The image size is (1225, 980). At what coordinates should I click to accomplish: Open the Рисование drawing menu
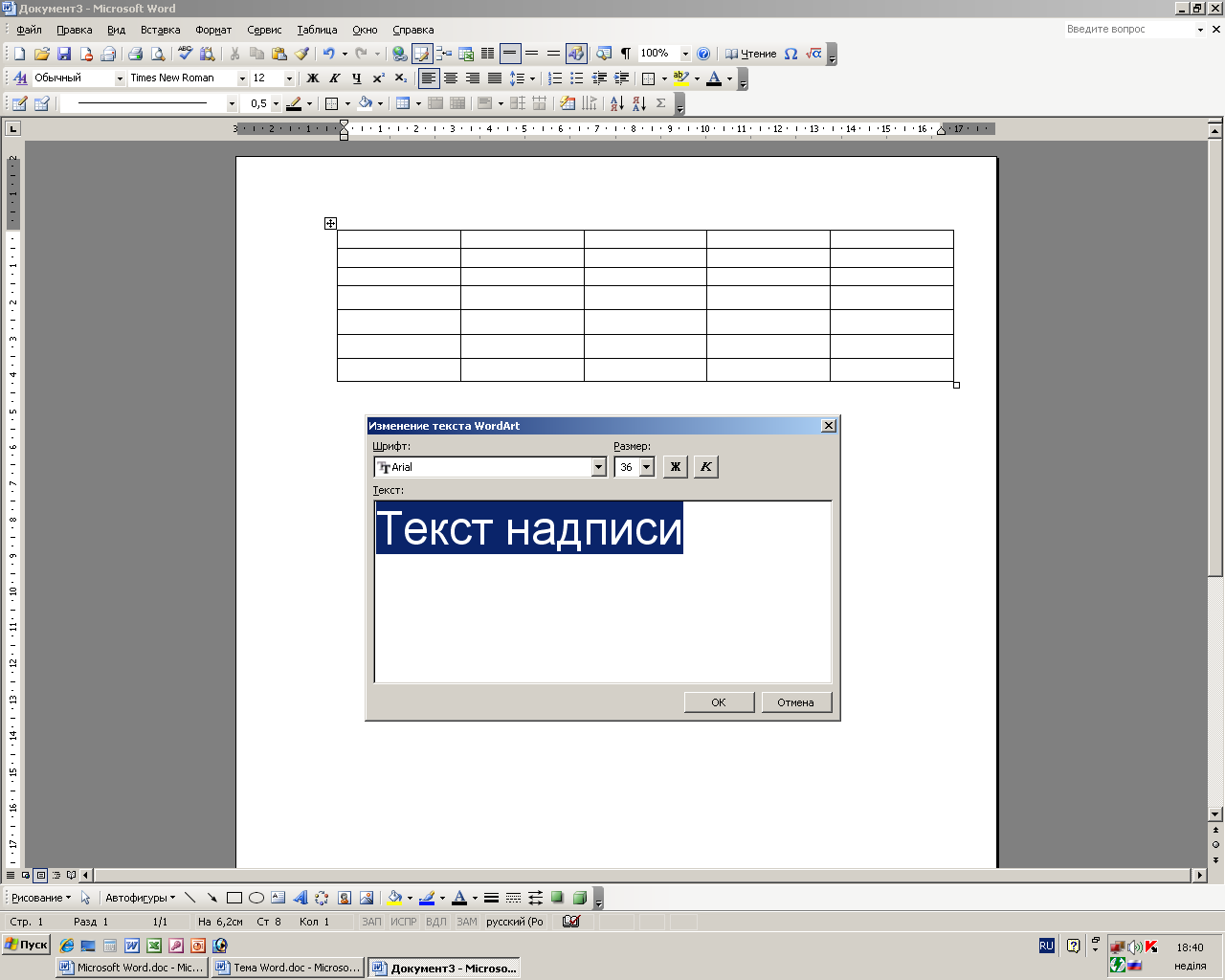pos(40,898)
